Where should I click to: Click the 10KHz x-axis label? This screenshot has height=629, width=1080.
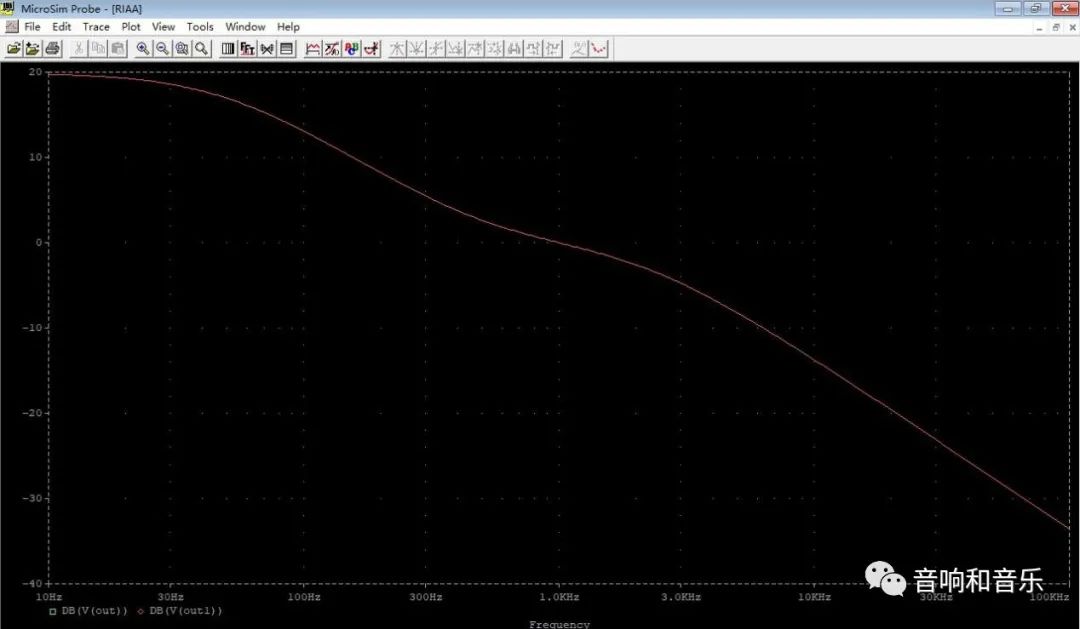click(814, 597)
